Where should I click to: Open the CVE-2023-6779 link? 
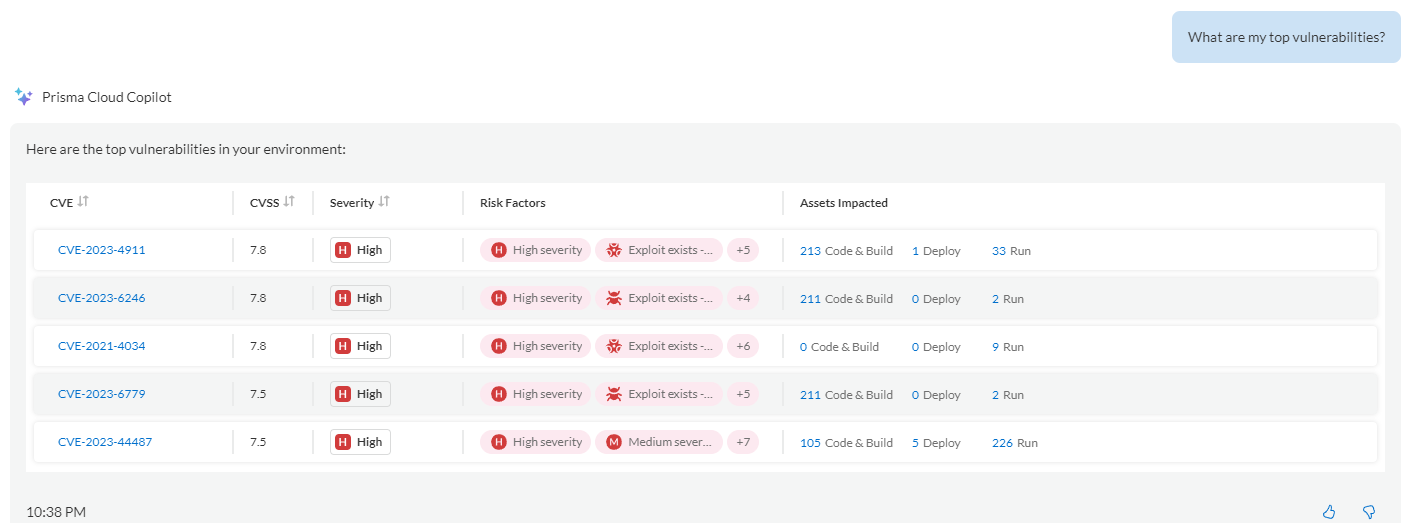102,394
